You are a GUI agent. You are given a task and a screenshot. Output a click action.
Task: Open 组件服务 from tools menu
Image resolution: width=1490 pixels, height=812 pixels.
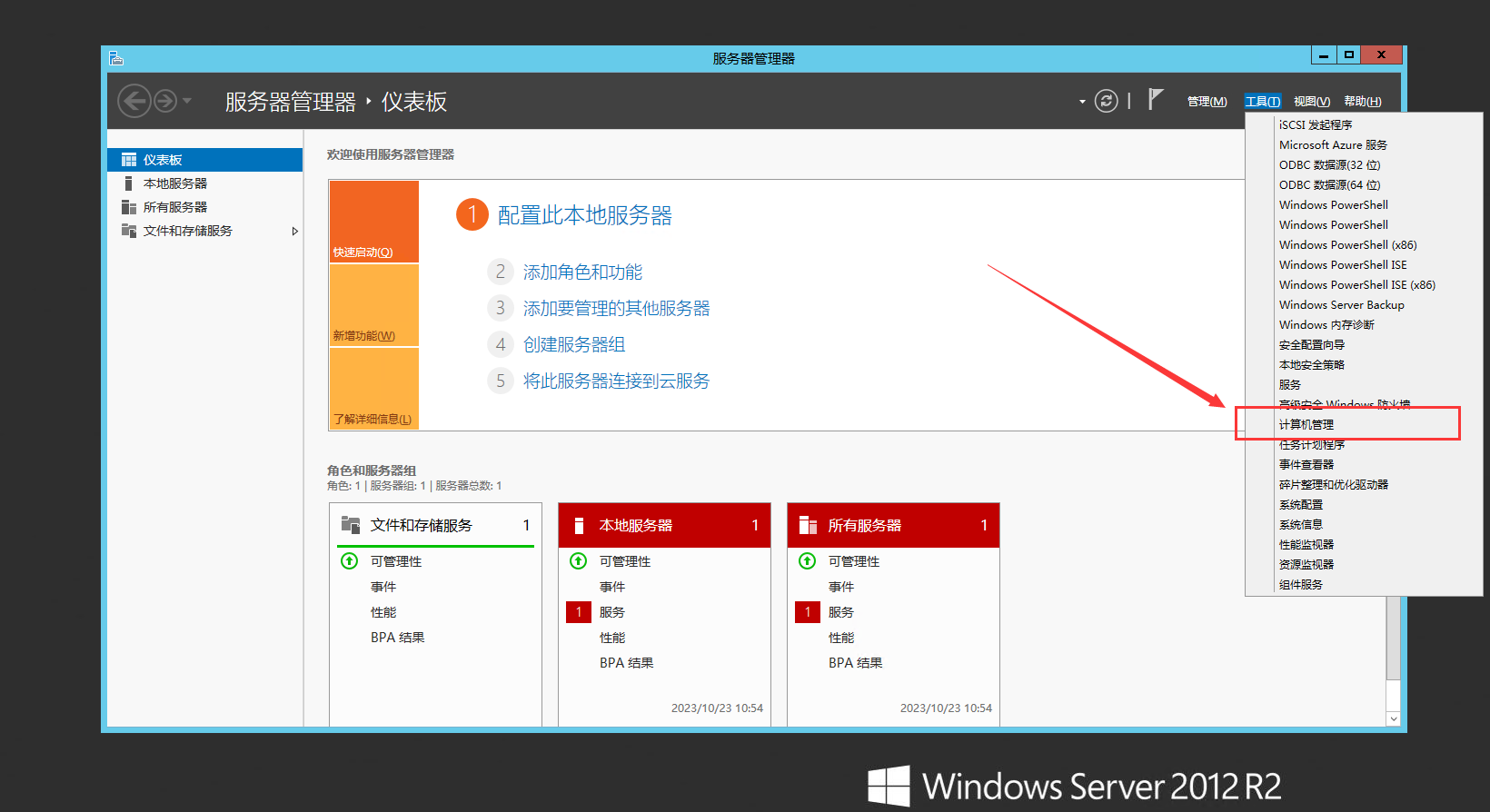1301,585
